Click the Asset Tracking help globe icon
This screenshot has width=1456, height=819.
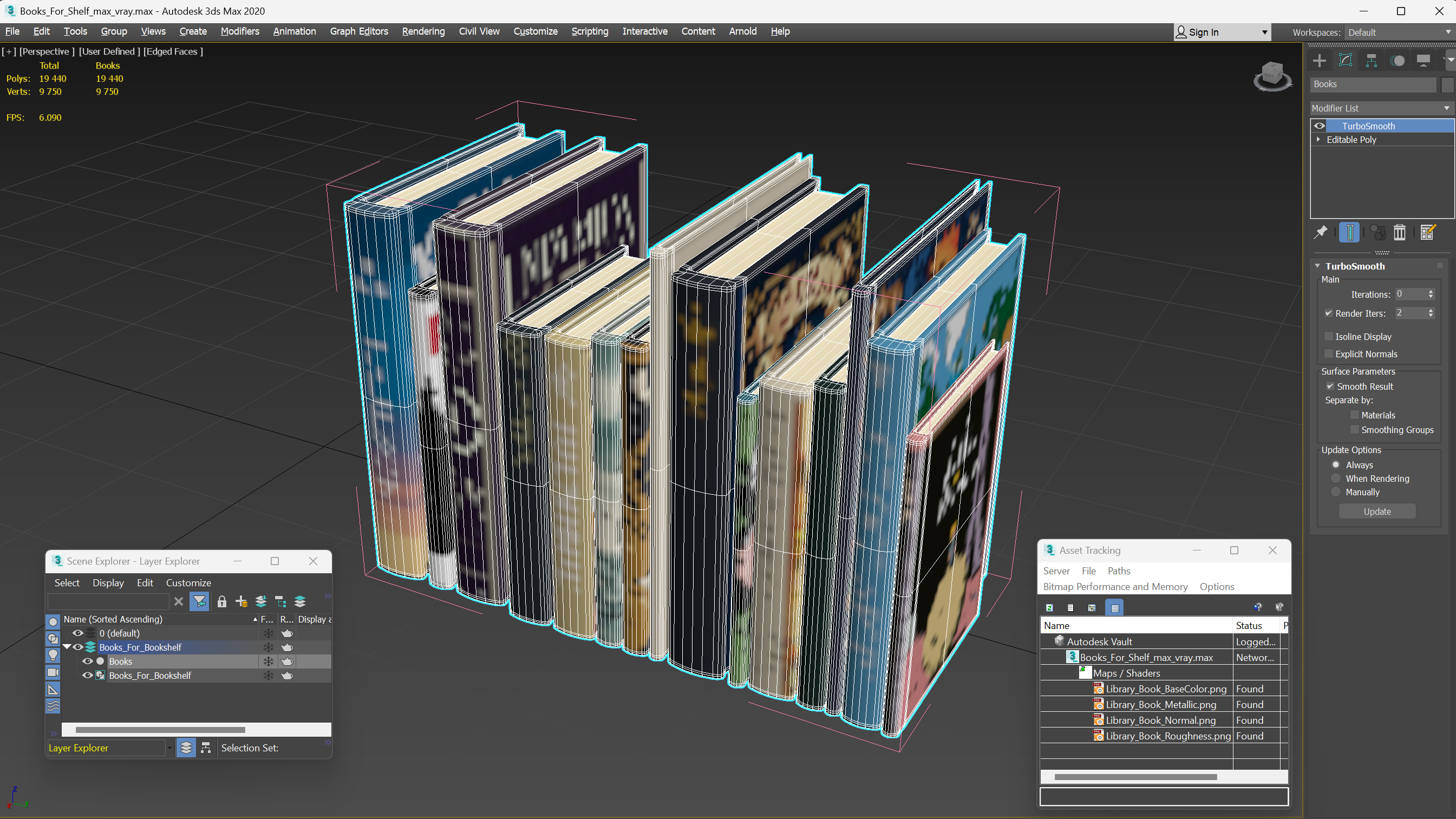point(1258,607)
